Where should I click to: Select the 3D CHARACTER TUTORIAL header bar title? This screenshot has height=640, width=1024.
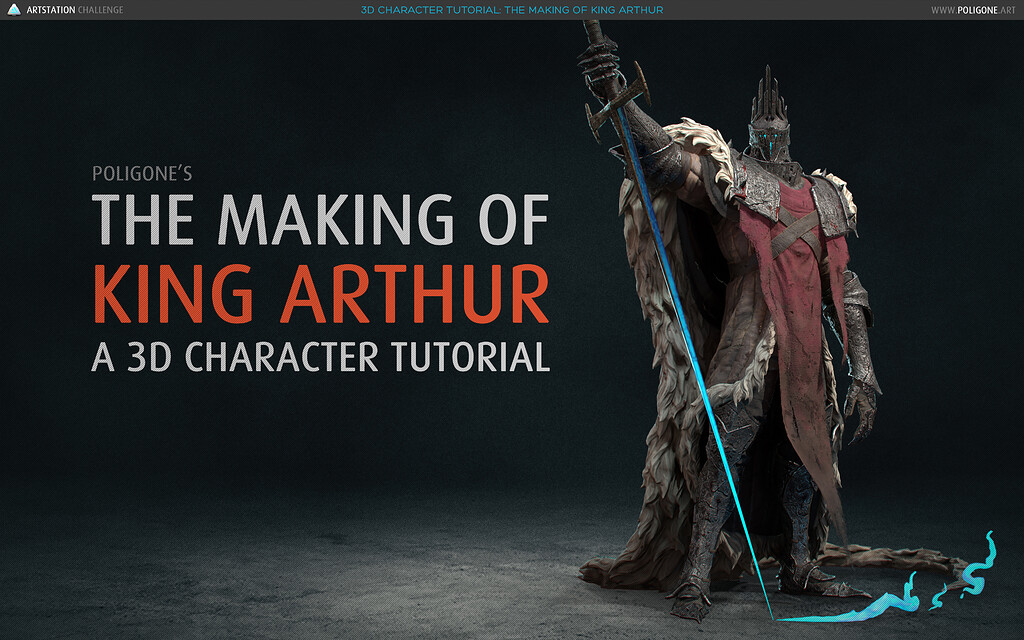coord(512,10)
